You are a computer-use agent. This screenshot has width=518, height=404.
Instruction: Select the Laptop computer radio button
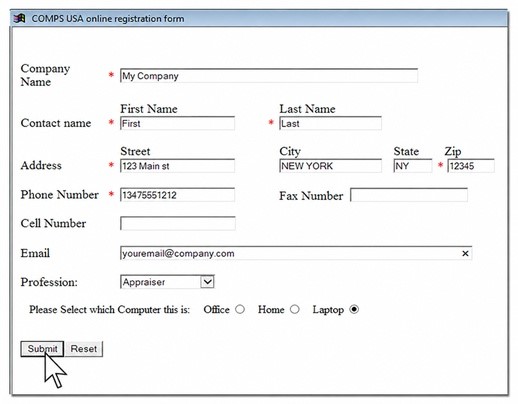pyautogui.click(x=354, y=309)
